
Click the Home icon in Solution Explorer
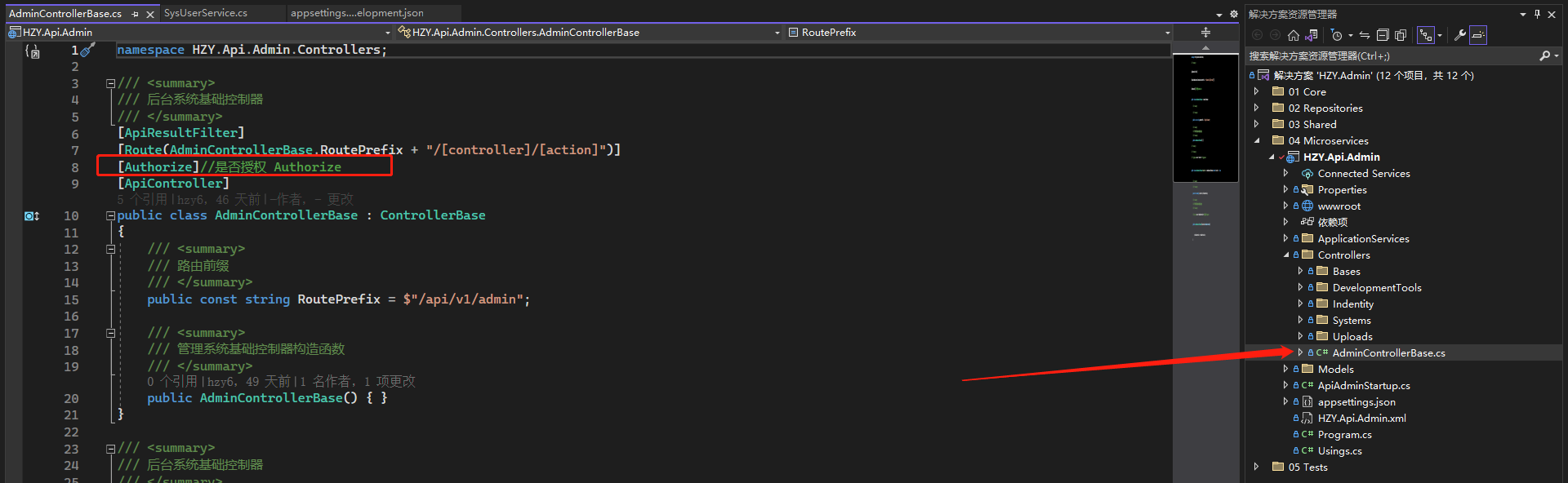tap(1293, 35)
